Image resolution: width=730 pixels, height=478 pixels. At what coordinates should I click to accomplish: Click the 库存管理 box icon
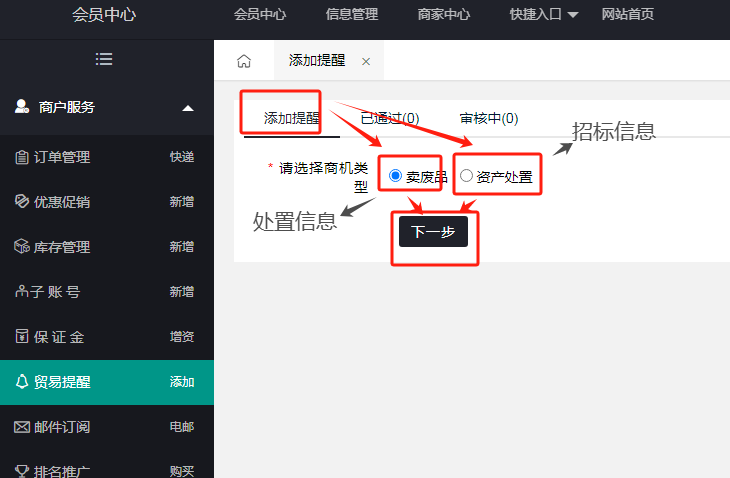[x=22, y=247]
